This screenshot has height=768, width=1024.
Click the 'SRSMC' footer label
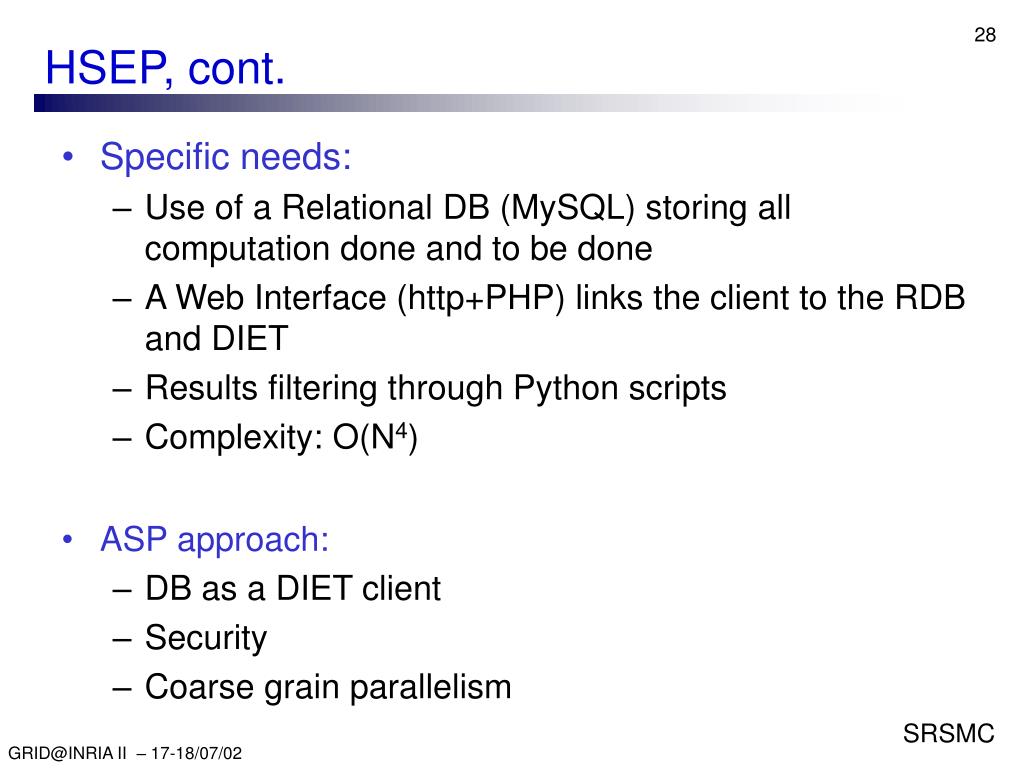[x=948, y=733]
